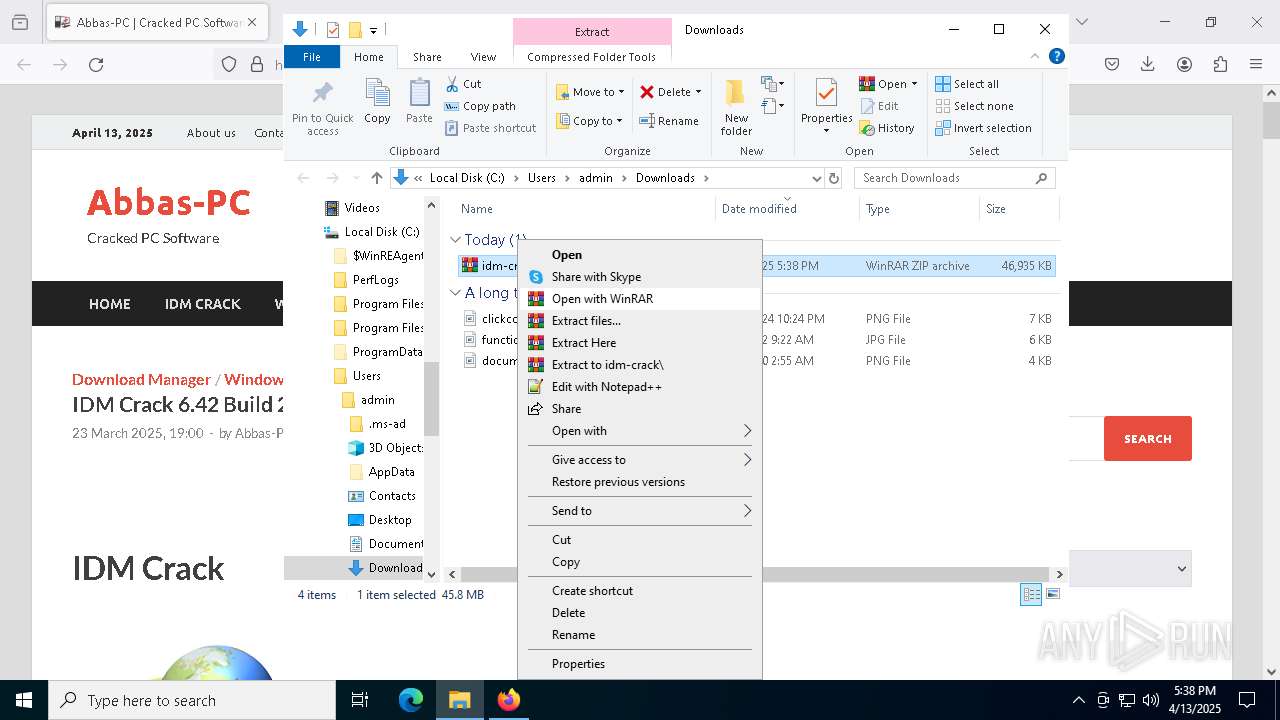Expand the Give access to submenu

(640, 460)
